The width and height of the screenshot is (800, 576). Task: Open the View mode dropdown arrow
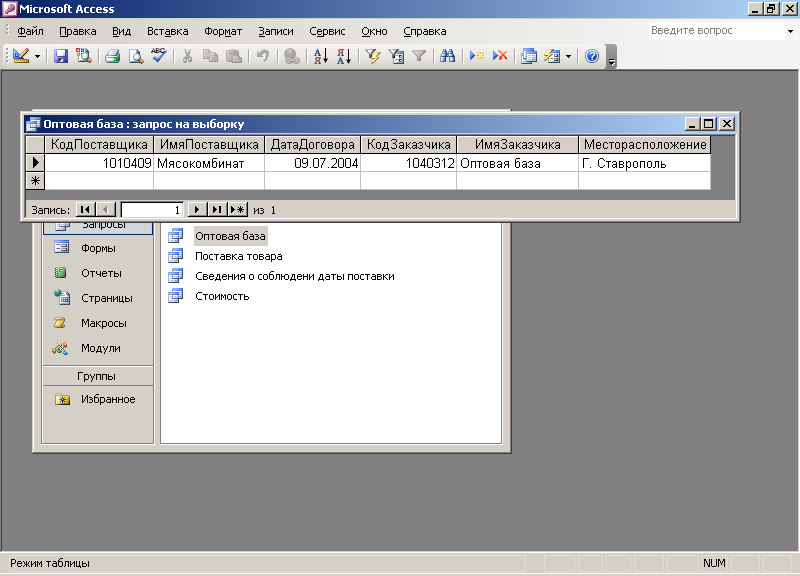(x=37, y=57)
